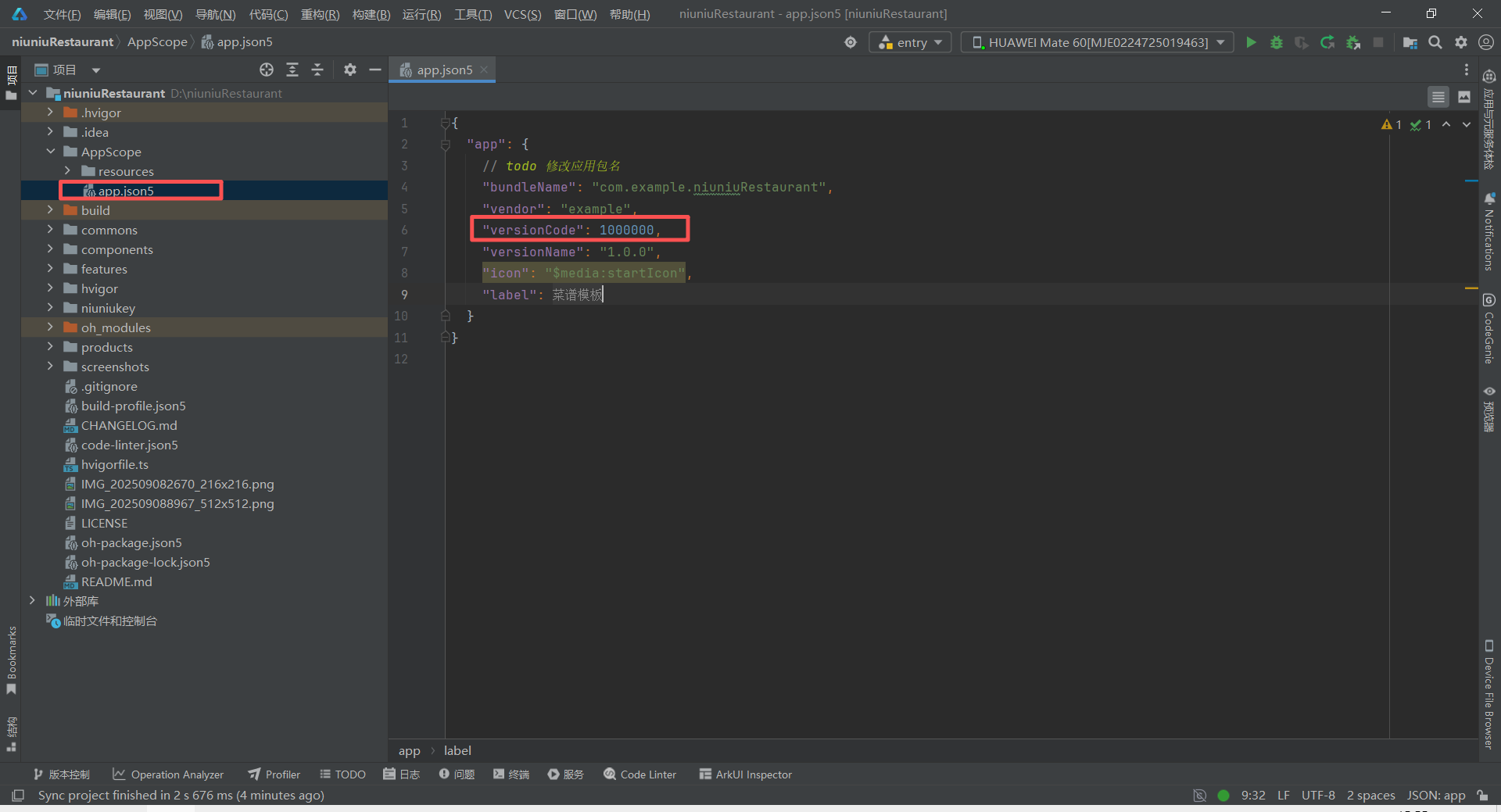
Task: Open the ArkUI Inspector panel
Action: 745,774
